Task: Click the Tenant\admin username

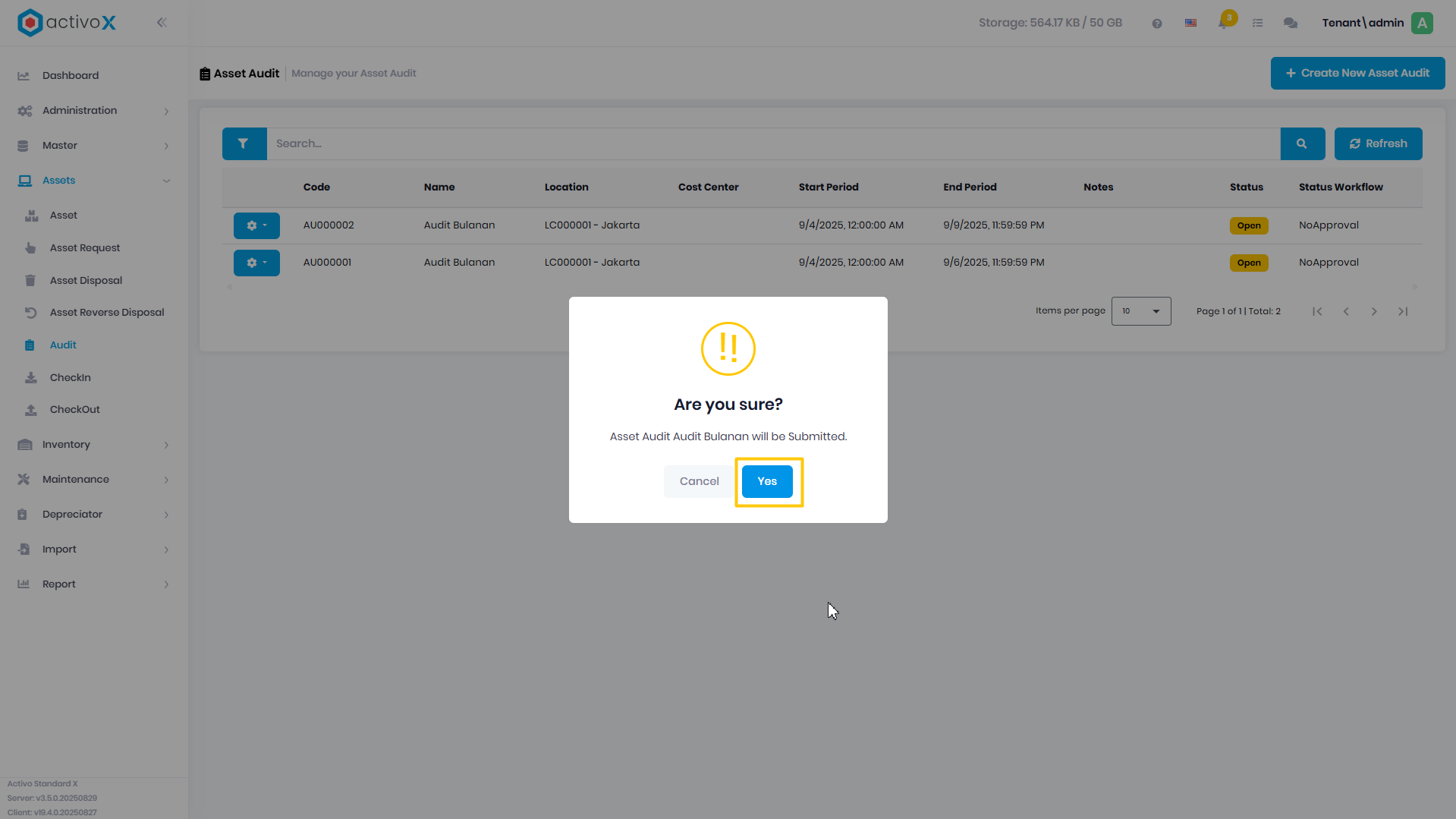Action: tap(1363, 23)
